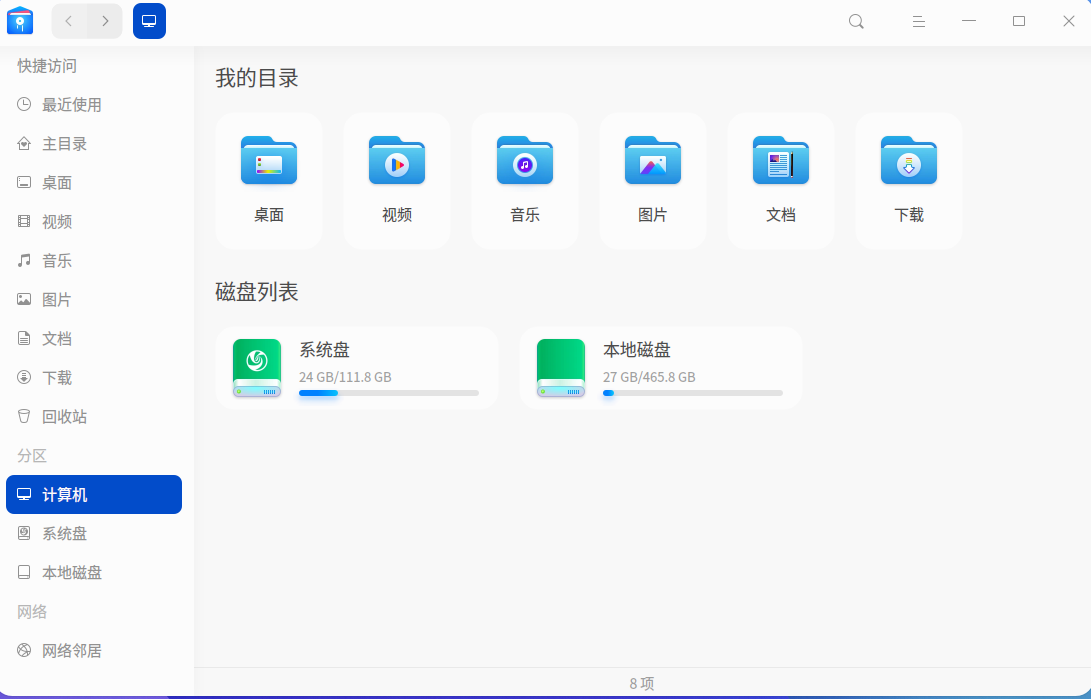Go back with the left arrow button
The width and height of the screenshot is (1091, 699).
69,21
